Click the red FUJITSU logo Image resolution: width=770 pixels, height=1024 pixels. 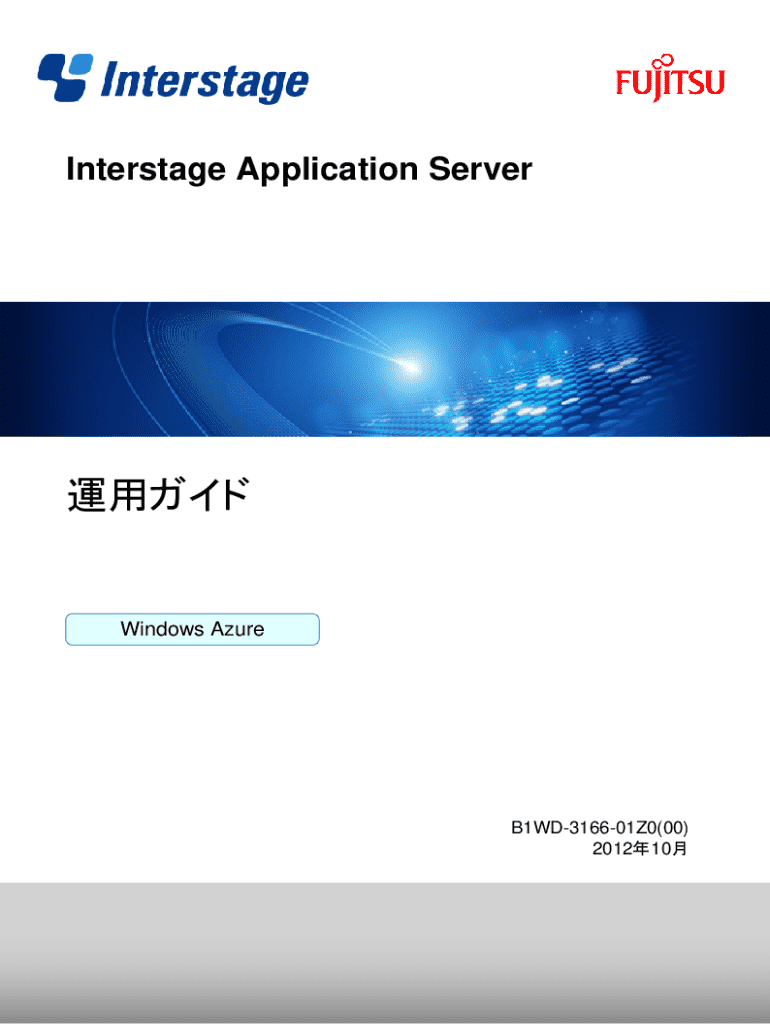669,83
